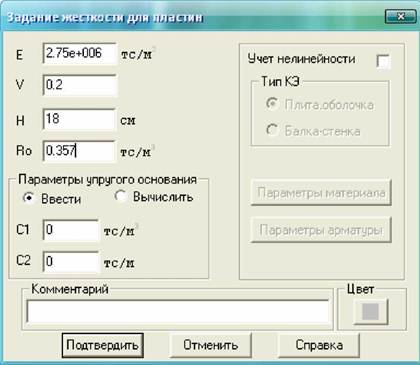The image size is (420, 365).
Task: Click the Подтвердить button
Action: 103,345
